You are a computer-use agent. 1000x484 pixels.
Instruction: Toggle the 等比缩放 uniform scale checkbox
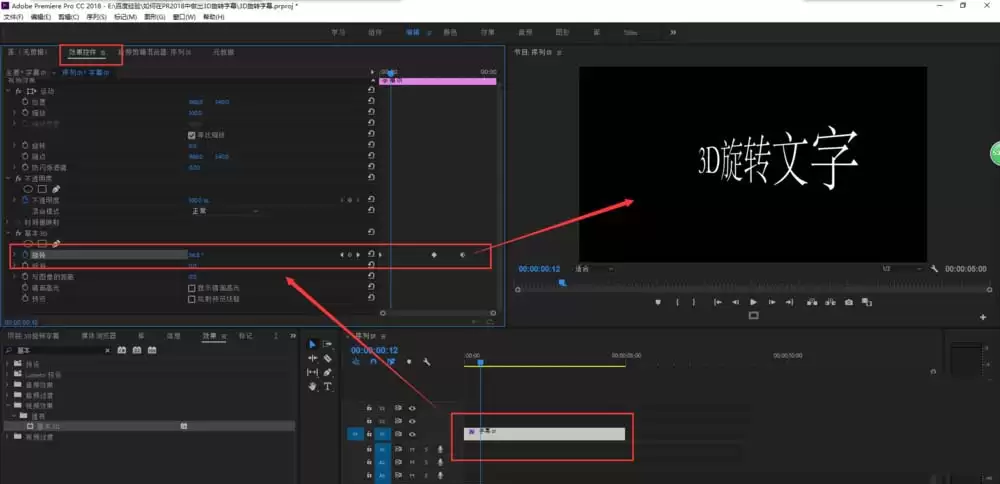coord(192,135)
